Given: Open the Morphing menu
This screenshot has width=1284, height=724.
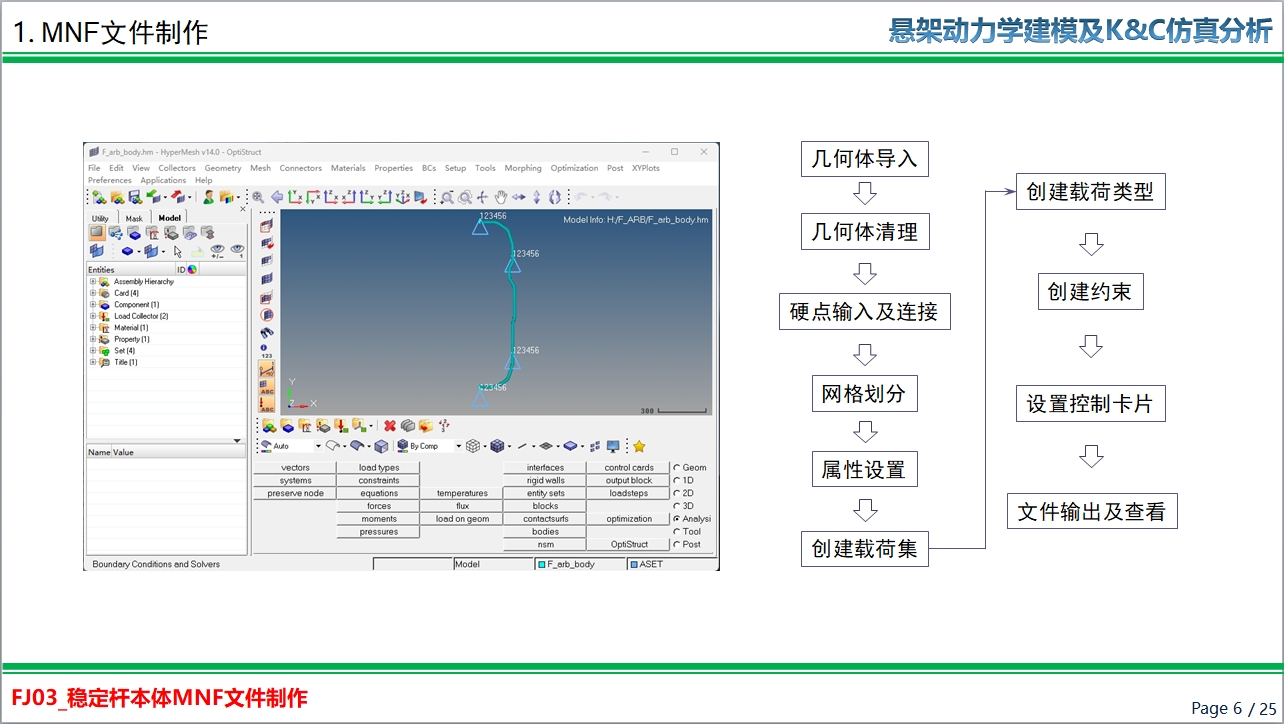Looking at the screenshot, I should click(523, 168).
